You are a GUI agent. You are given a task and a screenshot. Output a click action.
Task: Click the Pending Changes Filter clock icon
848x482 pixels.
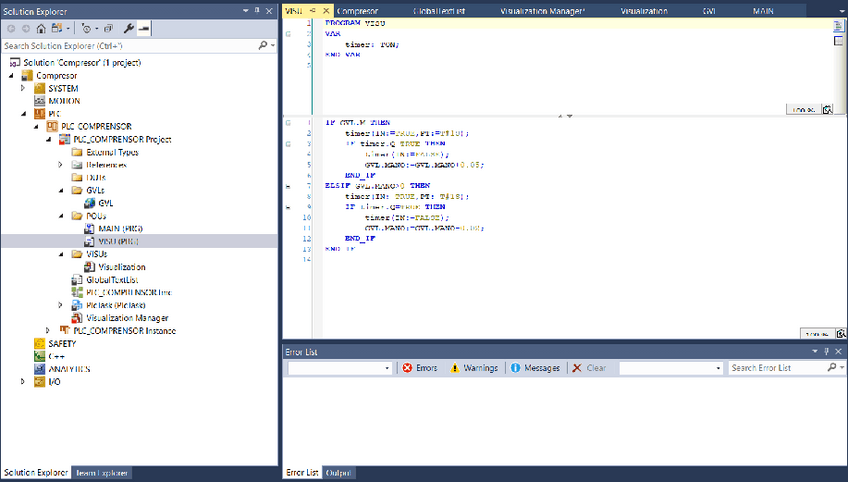[x=86, y=28]
